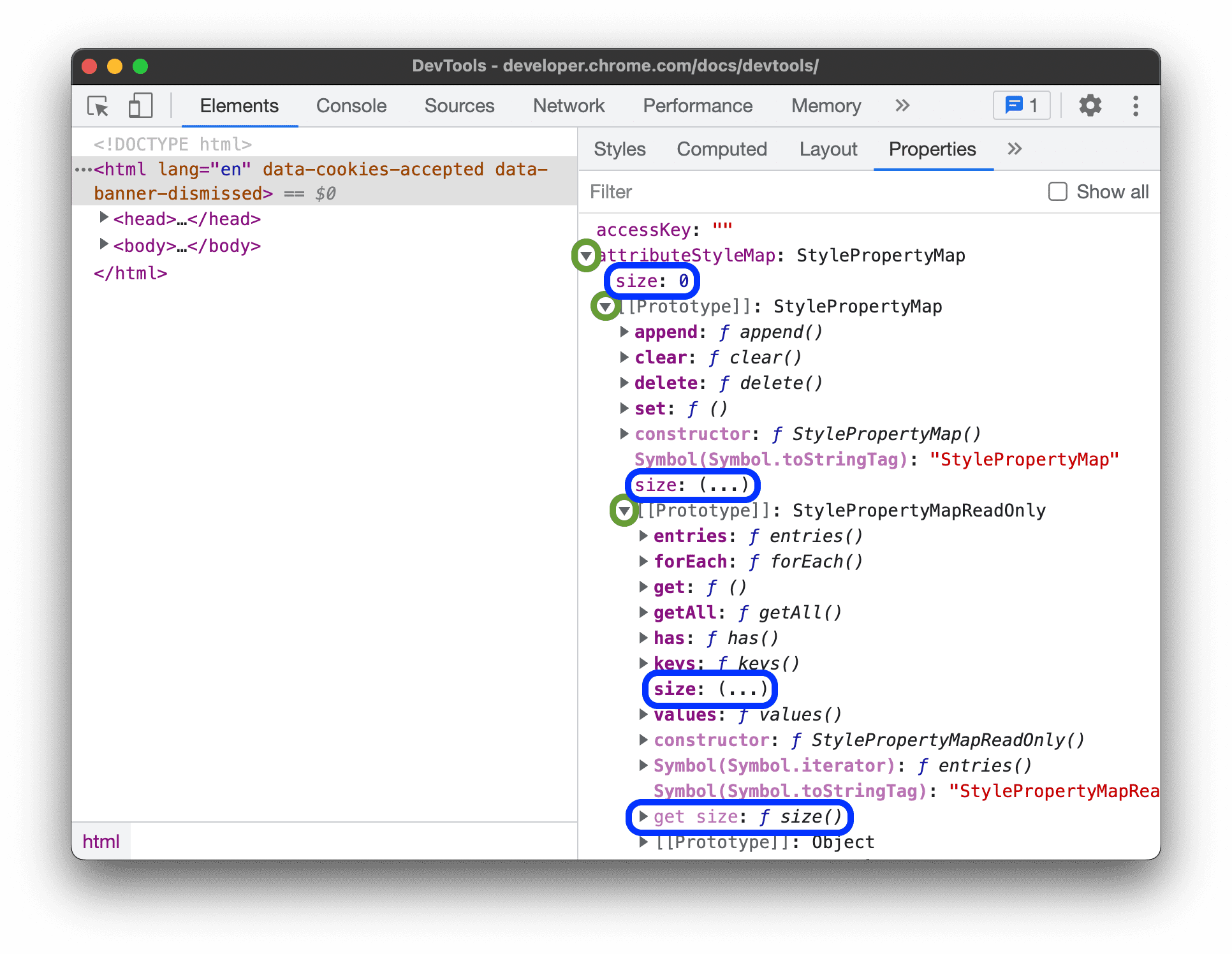This screenshot has height=954, width=1232.
Task: Click the Elements panel tab
Action: [x=238, y=106]
